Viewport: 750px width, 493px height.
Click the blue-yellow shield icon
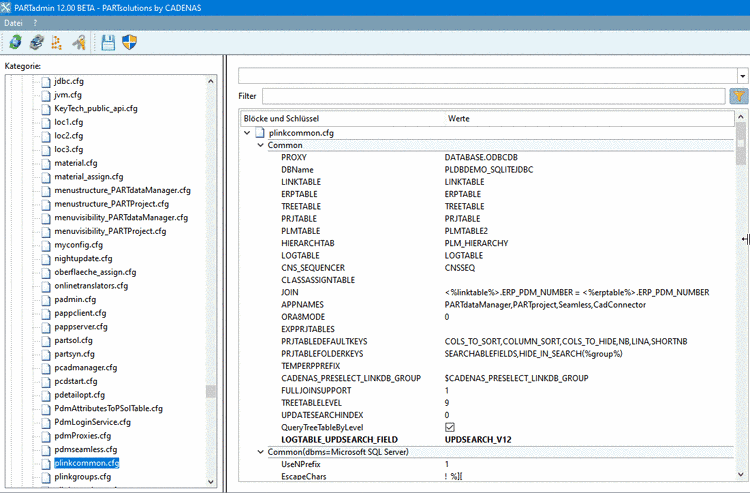click(129, 42)
